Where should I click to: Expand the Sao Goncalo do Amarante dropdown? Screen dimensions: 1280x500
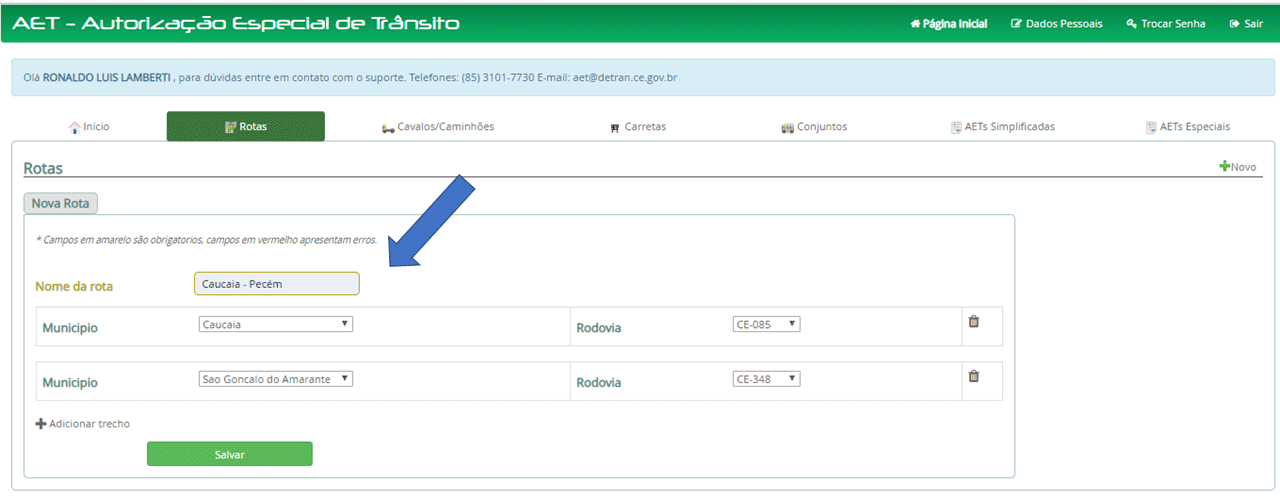[x=276, y=379]
